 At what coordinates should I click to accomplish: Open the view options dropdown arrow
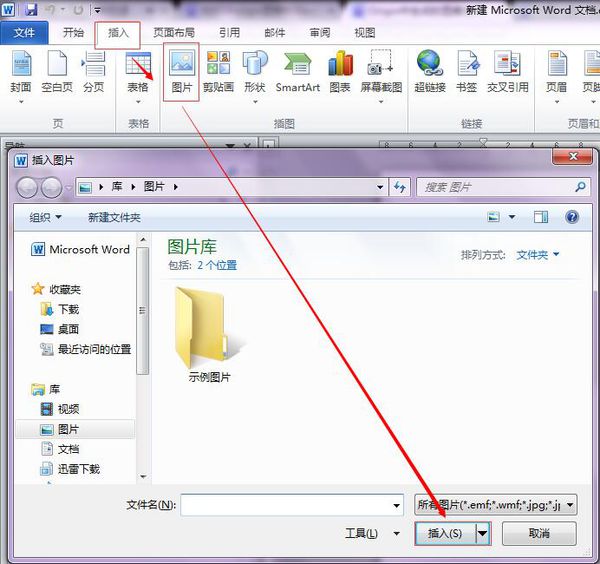coord(512,217)
